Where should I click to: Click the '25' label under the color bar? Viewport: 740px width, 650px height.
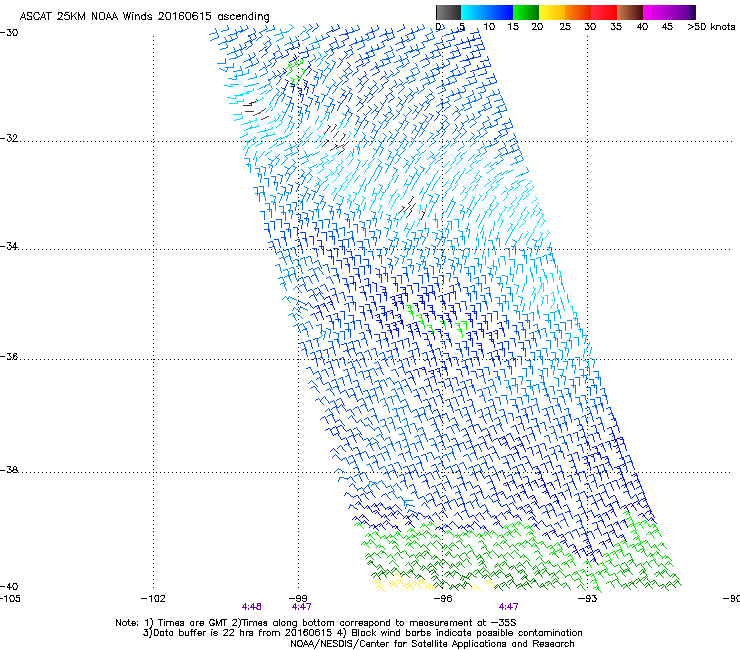coord(565,27)
